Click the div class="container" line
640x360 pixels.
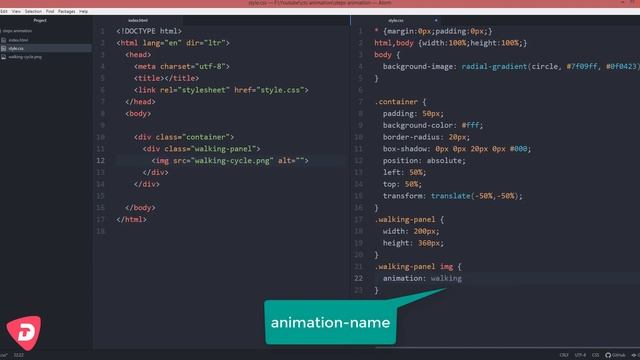click(184, 137)
